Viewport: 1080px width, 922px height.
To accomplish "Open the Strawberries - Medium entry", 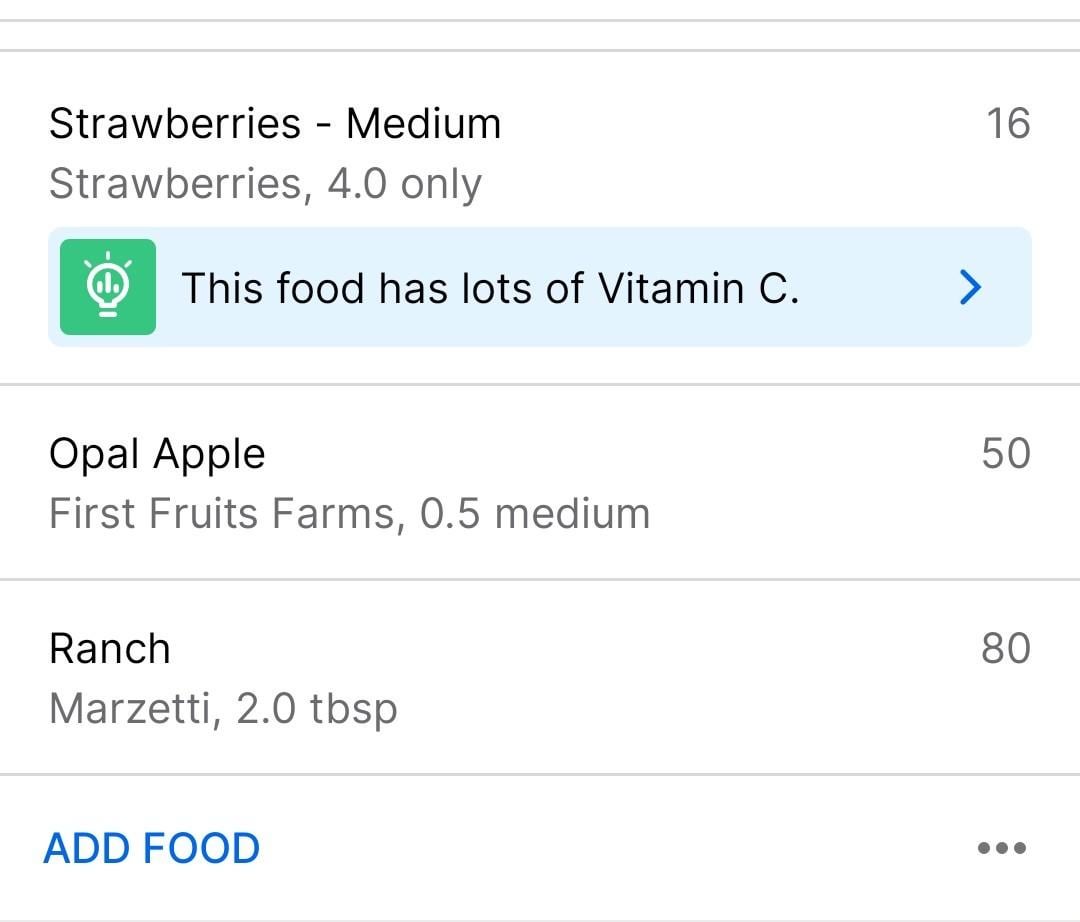I will pyautogui.click(x=540, y=217).
